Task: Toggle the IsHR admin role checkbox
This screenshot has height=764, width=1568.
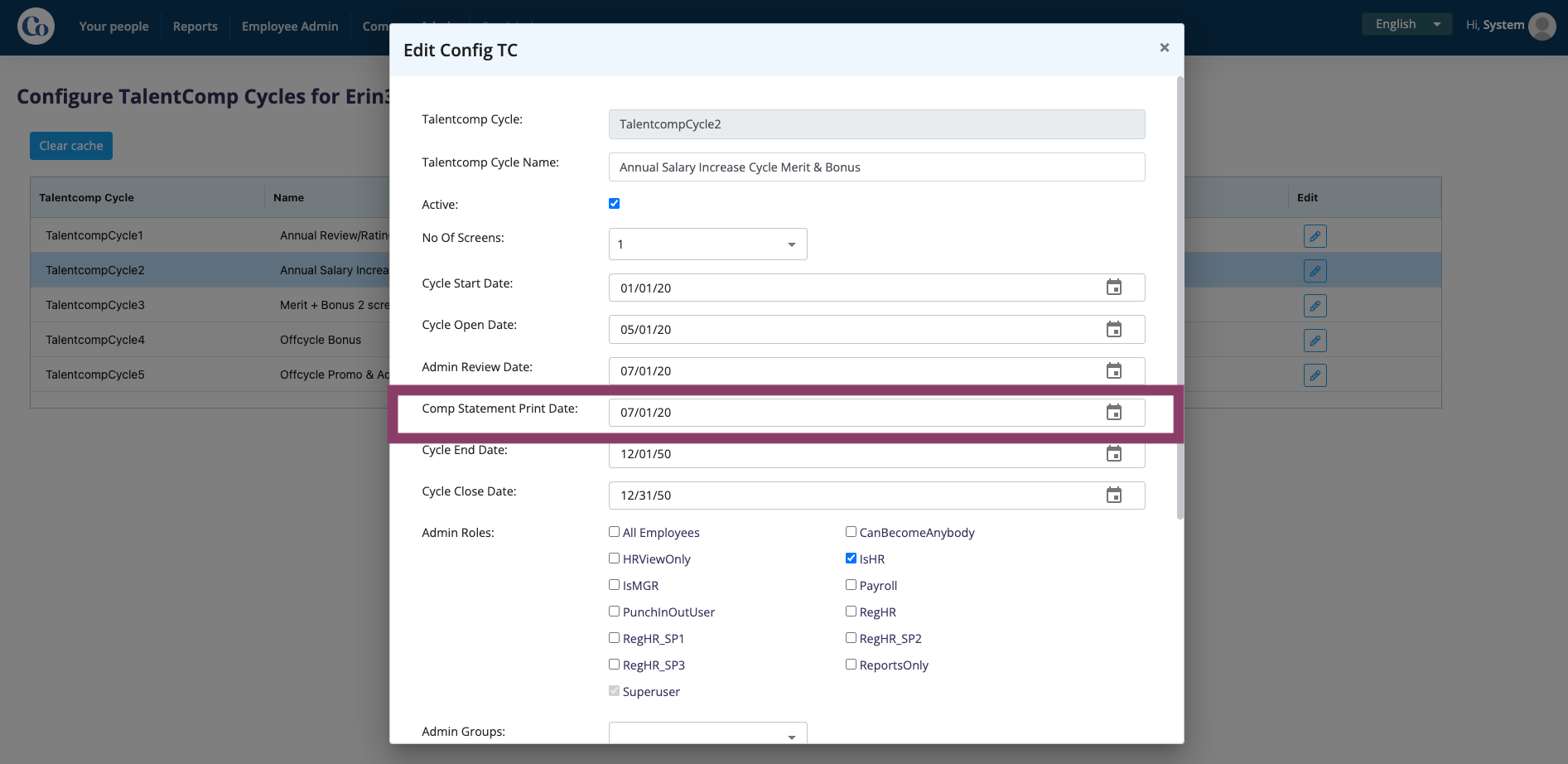Action: [851, 558]
